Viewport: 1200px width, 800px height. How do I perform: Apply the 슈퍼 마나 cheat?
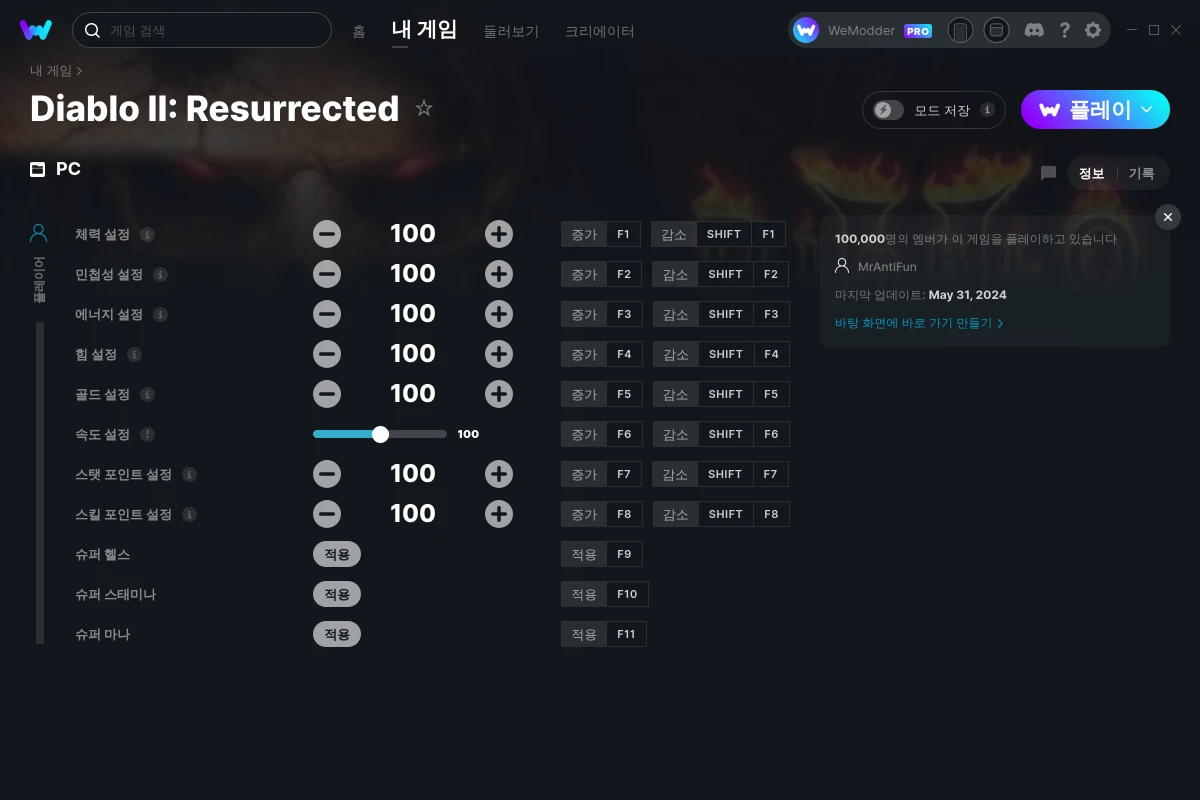[337, 634]
